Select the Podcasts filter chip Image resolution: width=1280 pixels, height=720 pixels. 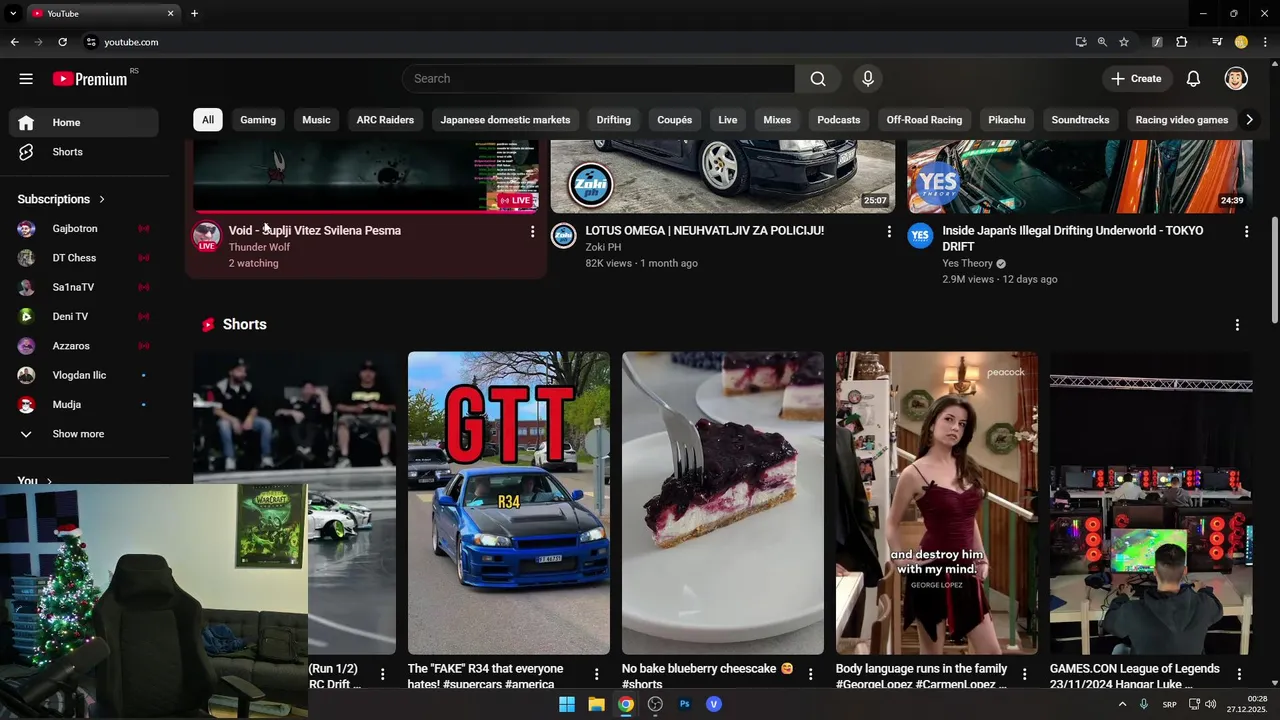[x=839, y=120]
